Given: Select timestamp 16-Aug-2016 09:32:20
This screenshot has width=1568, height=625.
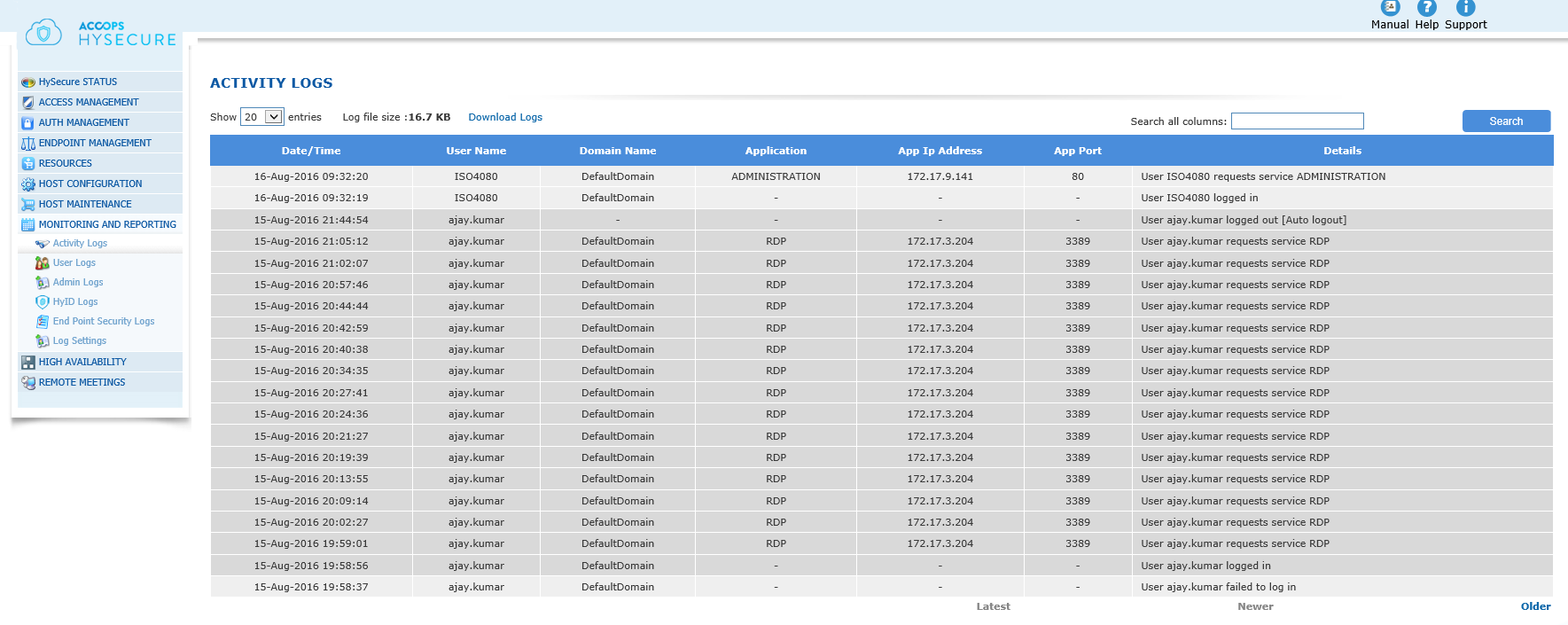Looking at the screenshot, I should [x=311, y=176].
